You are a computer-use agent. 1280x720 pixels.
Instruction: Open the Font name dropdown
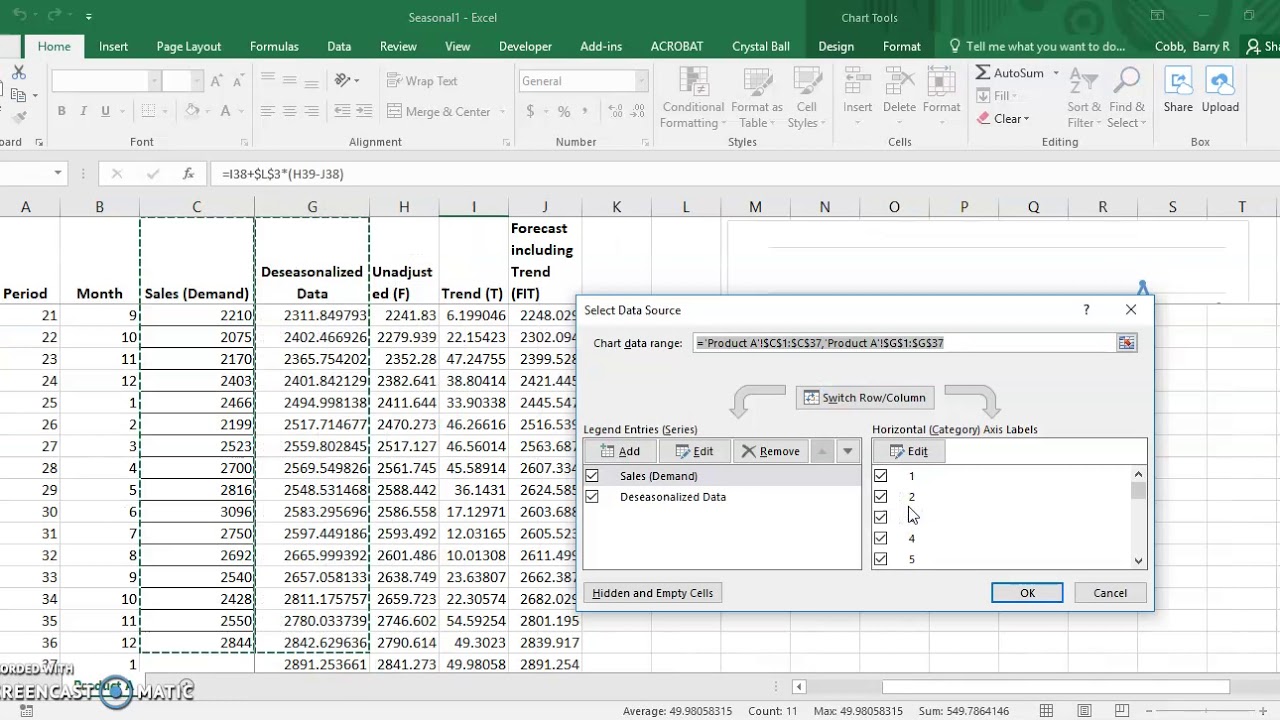pos(154,81)
